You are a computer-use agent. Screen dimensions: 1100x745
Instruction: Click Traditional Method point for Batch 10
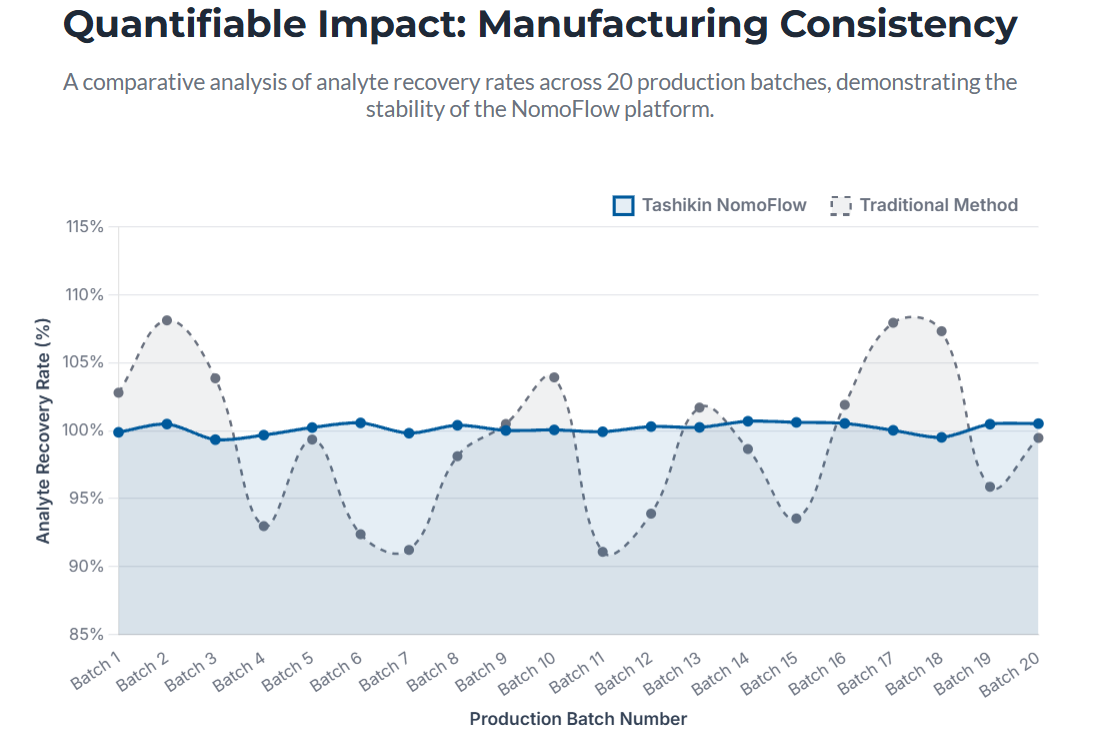pyautogui.click(x=554, y=378)
